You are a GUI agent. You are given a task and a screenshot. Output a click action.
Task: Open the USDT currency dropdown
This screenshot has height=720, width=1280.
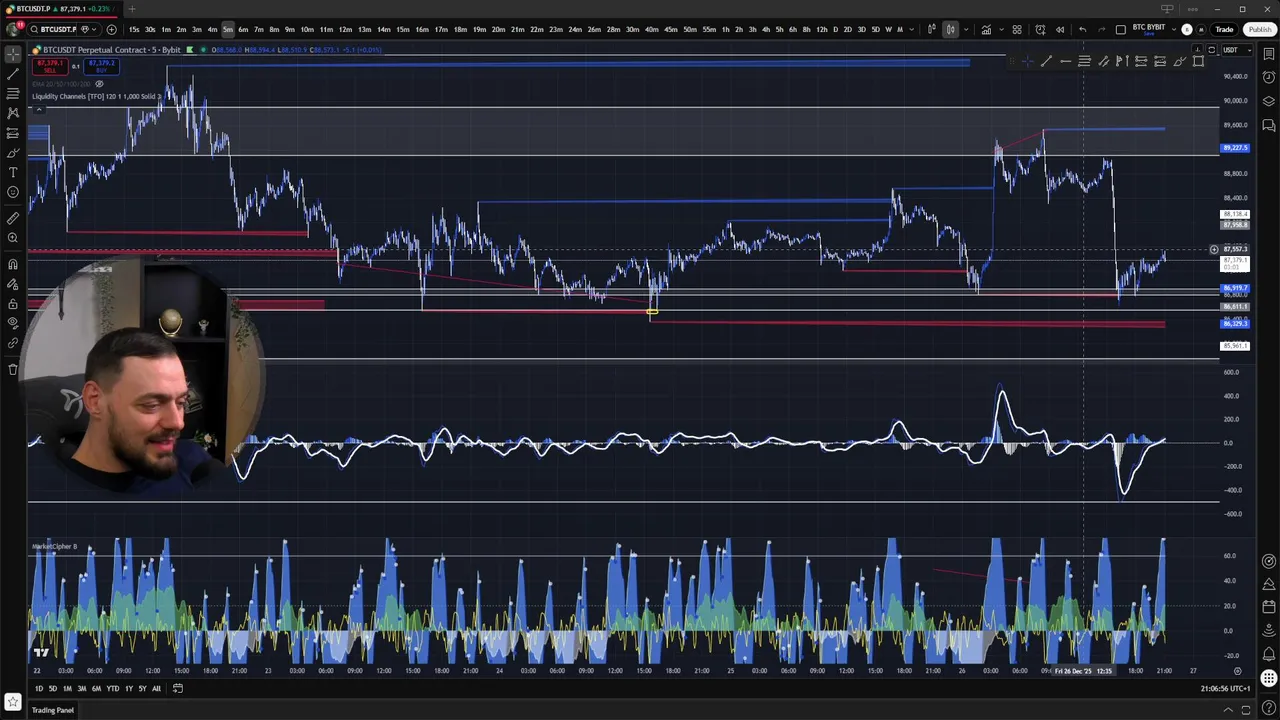(1236, 50)
